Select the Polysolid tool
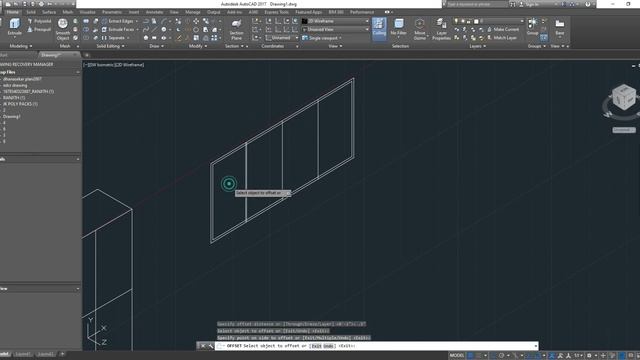 point(39,21)
